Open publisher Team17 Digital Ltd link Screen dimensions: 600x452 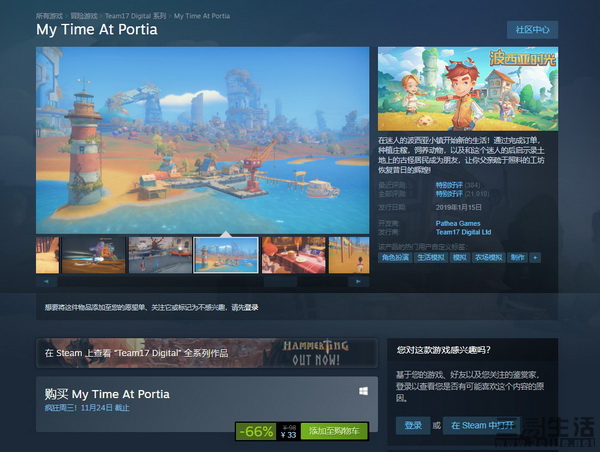tap(463, 232)
